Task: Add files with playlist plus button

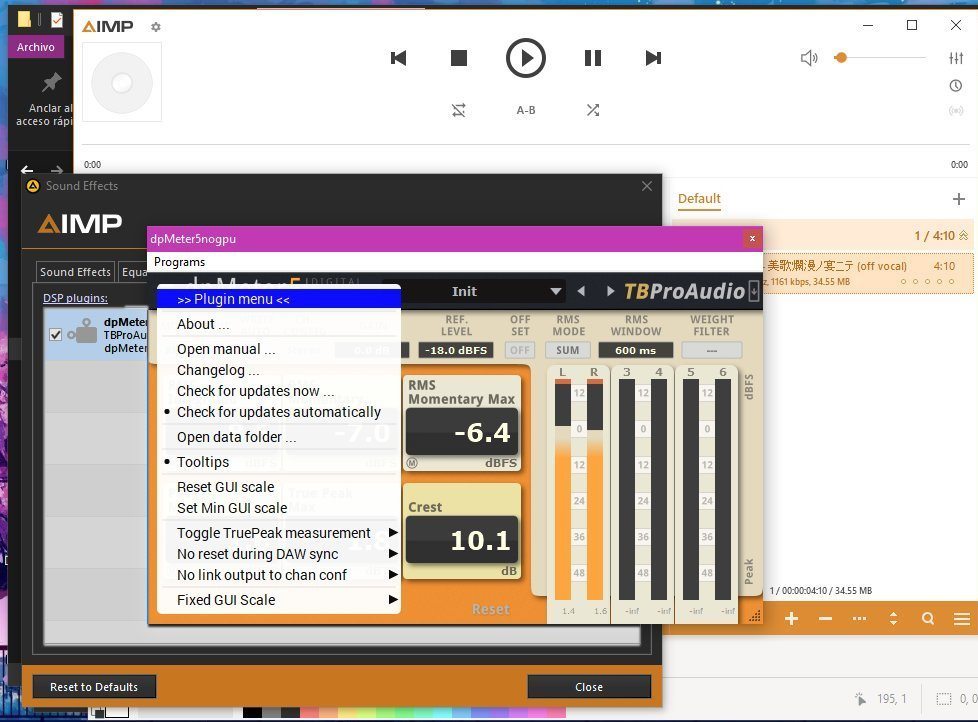Action: [792, 619]
